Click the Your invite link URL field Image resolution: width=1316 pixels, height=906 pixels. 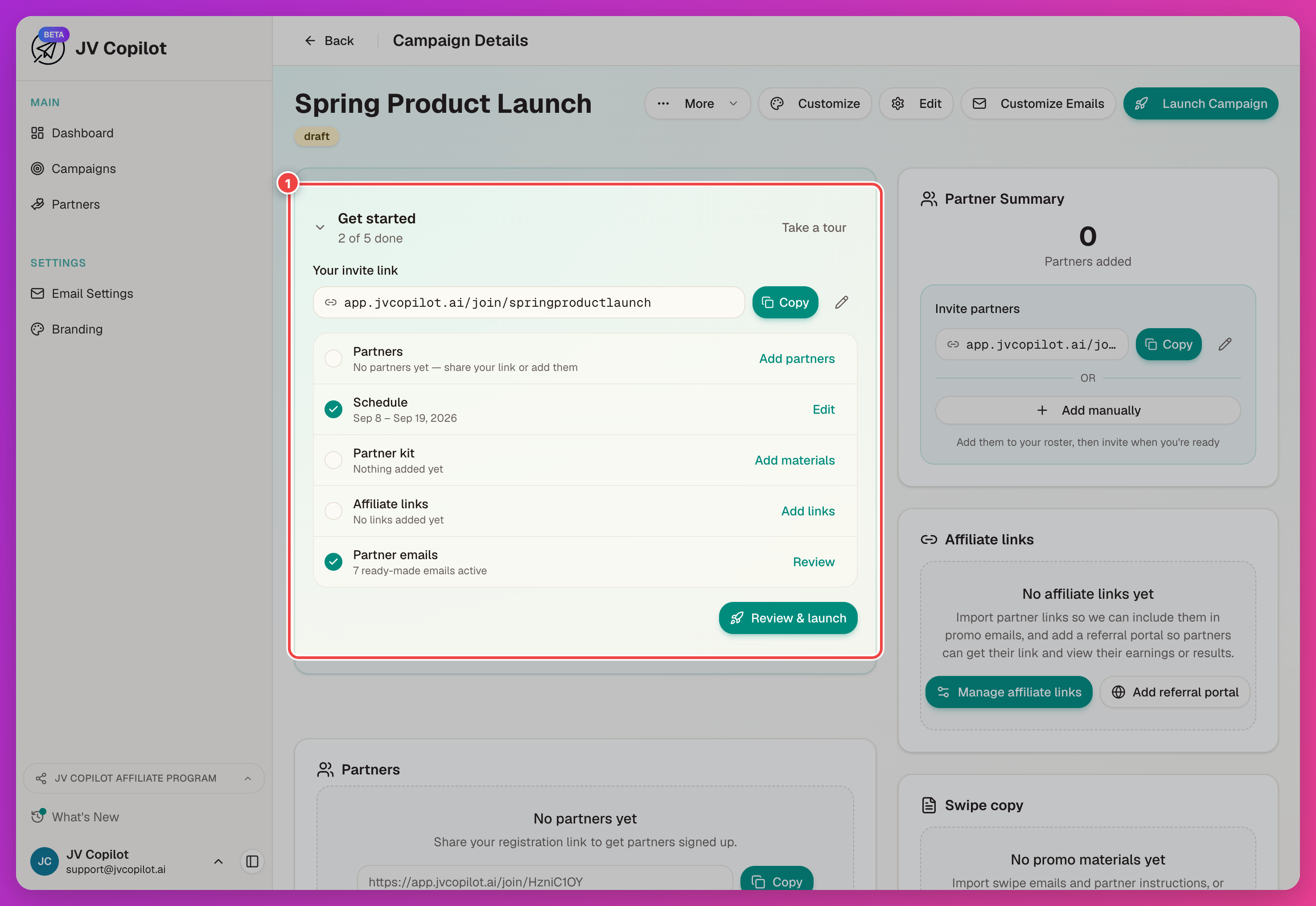[x=529, y=303]
